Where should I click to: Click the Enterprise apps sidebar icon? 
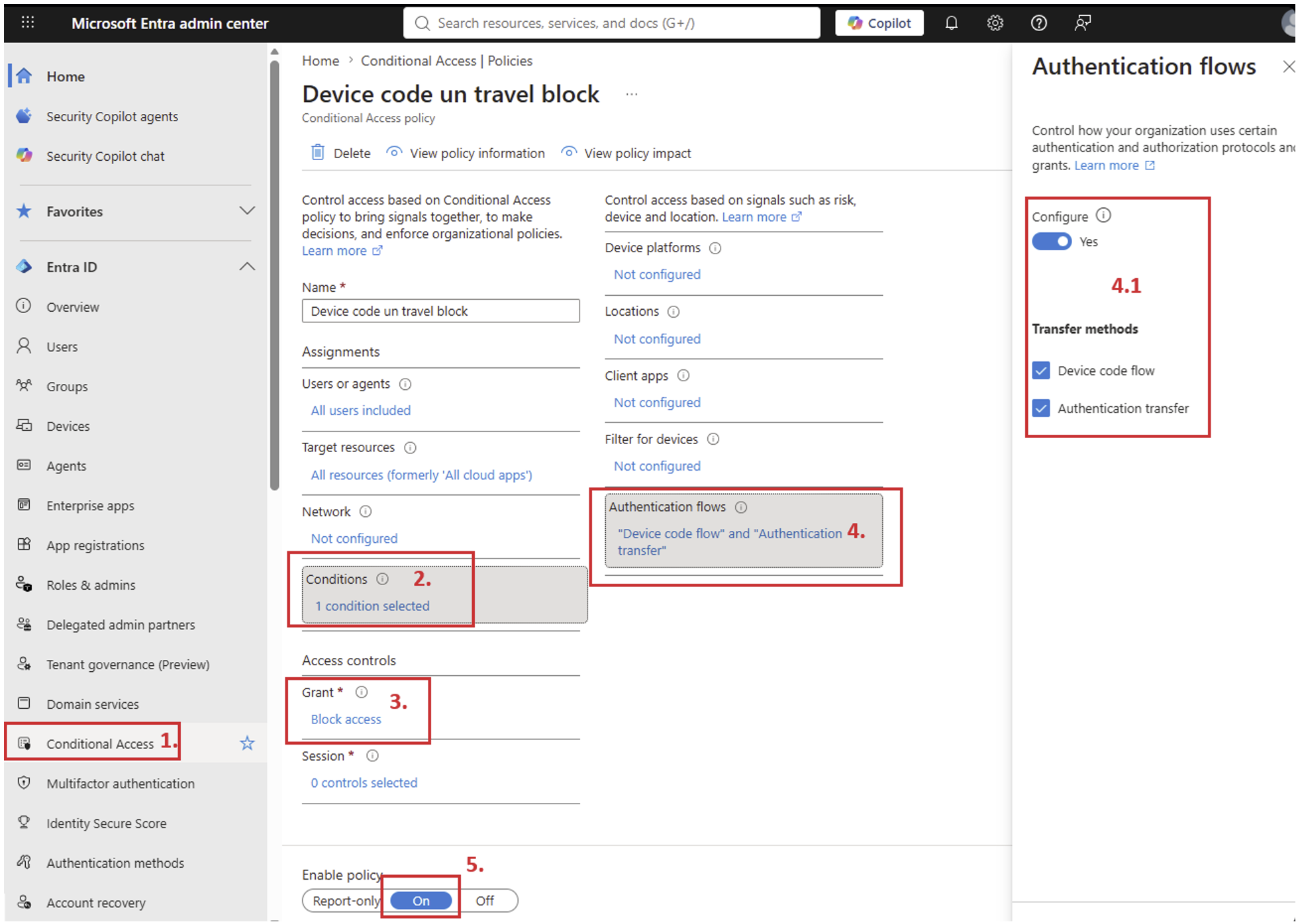24,505
